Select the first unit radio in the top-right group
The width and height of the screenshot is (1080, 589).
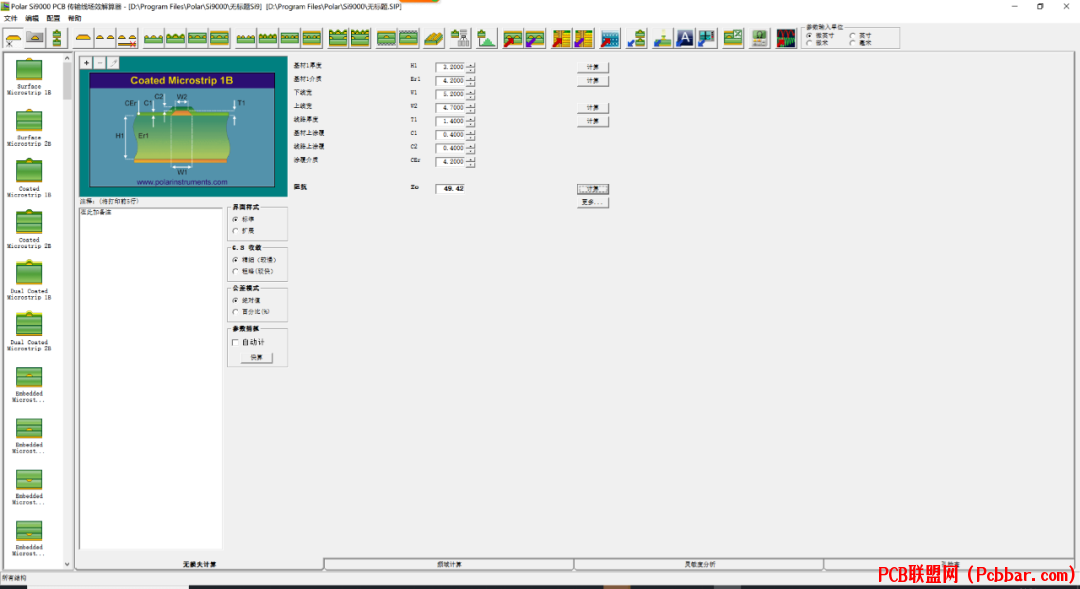click(x=809, y=36)
